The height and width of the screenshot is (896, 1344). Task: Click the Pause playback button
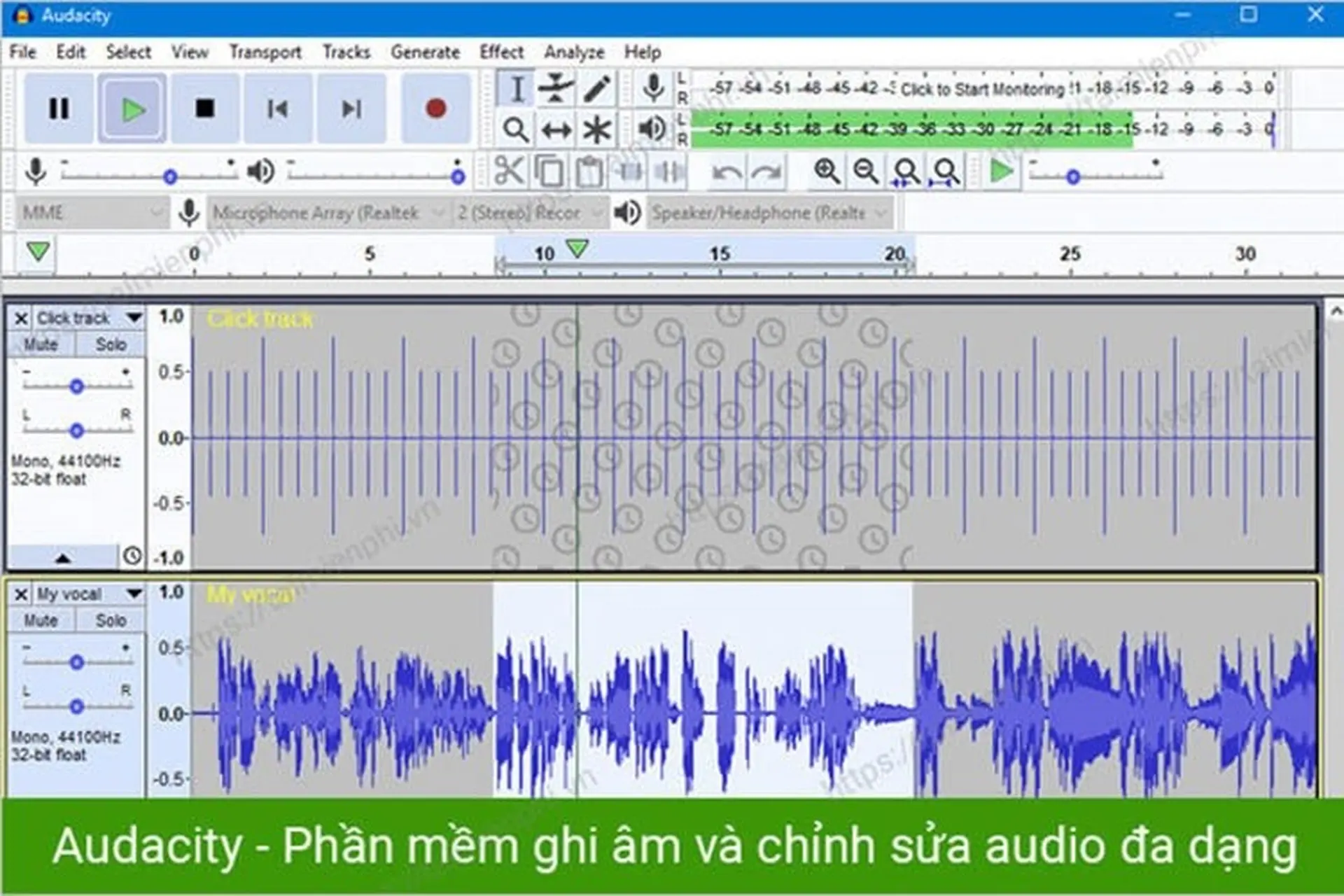pos(58,107)
